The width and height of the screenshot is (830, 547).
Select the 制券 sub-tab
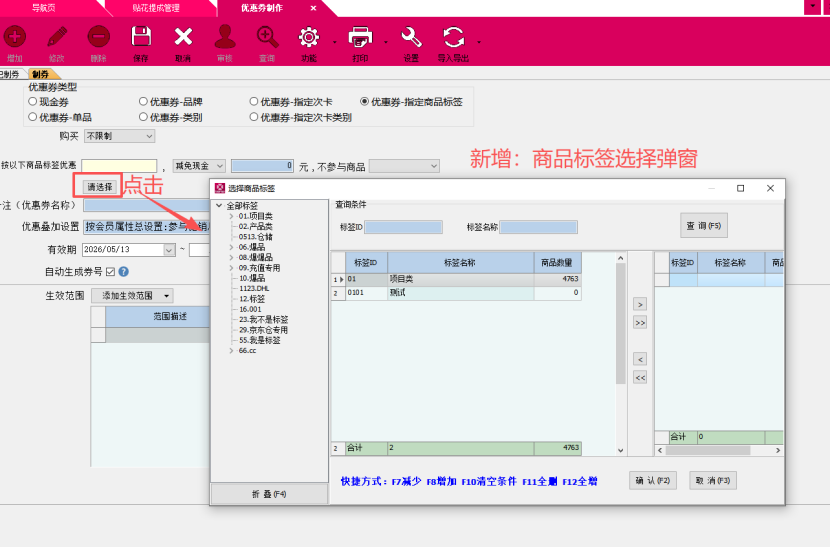pyautogui.click(x=41, y=75)
